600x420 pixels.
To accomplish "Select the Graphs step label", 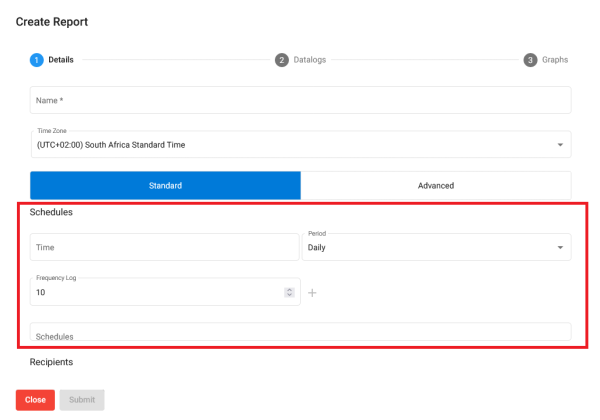I will (x=555, y=60).
